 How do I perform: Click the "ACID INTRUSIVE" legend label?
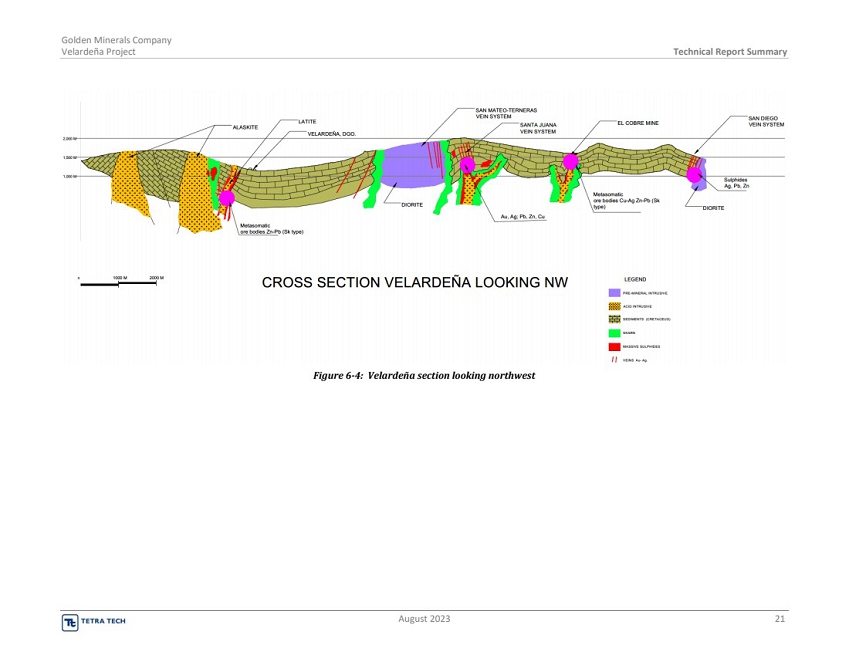point(637,306)
